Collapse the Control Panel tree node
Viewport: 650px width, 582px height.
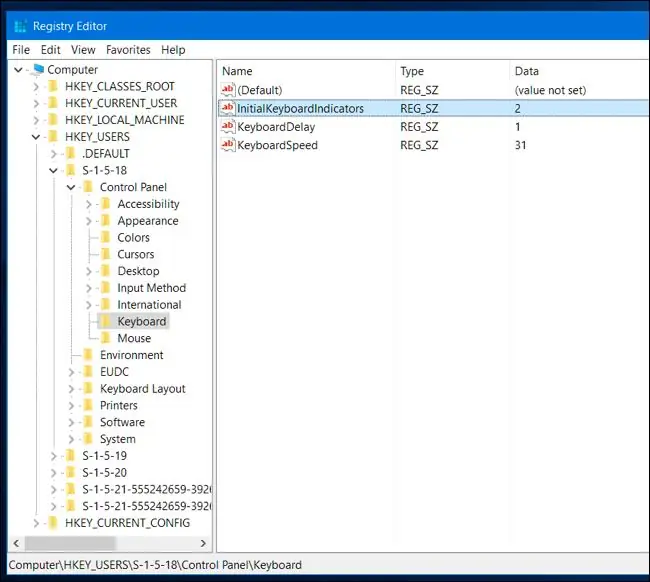(71, 187)
